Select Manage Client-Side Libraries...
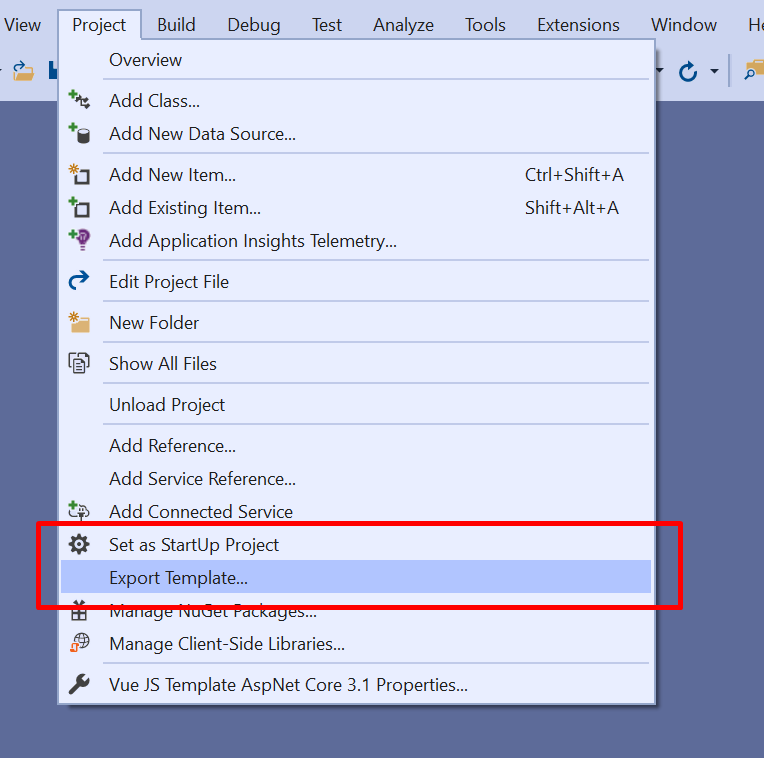This screenshot has height=758, width=764. [x=356, y=644]
